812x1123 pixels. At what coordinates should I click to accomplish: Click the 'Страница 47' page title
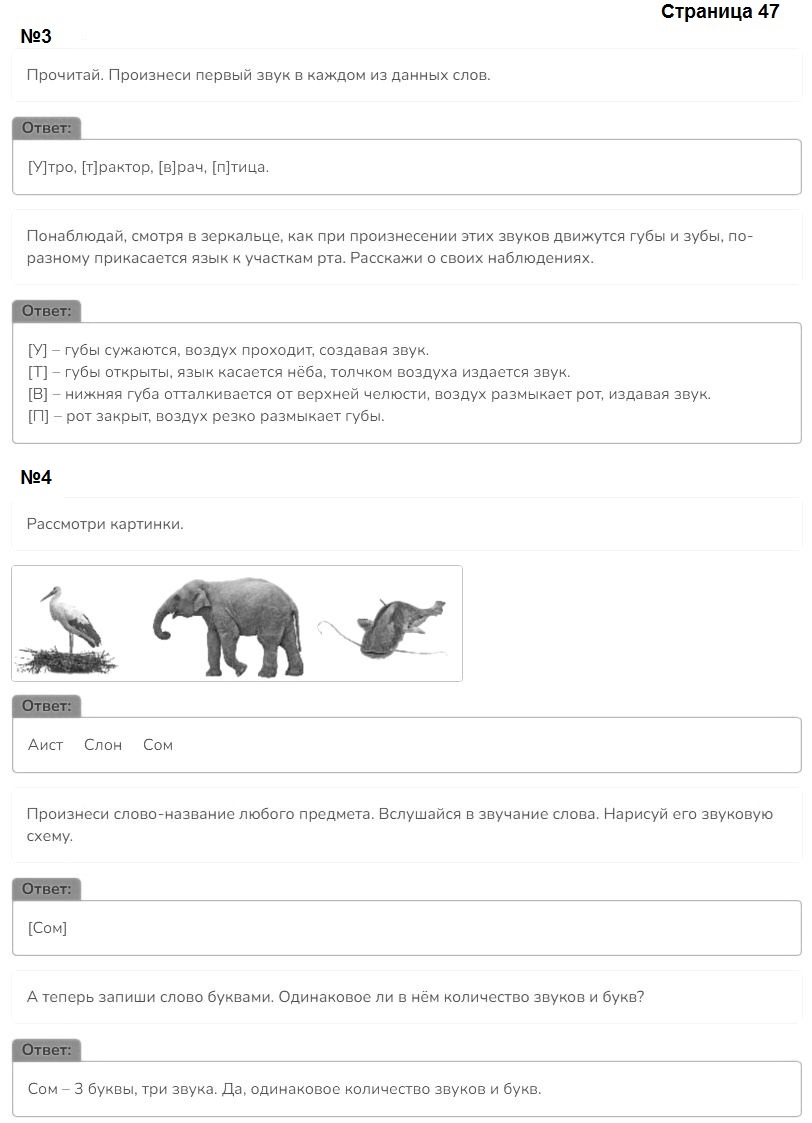[720, 11]
